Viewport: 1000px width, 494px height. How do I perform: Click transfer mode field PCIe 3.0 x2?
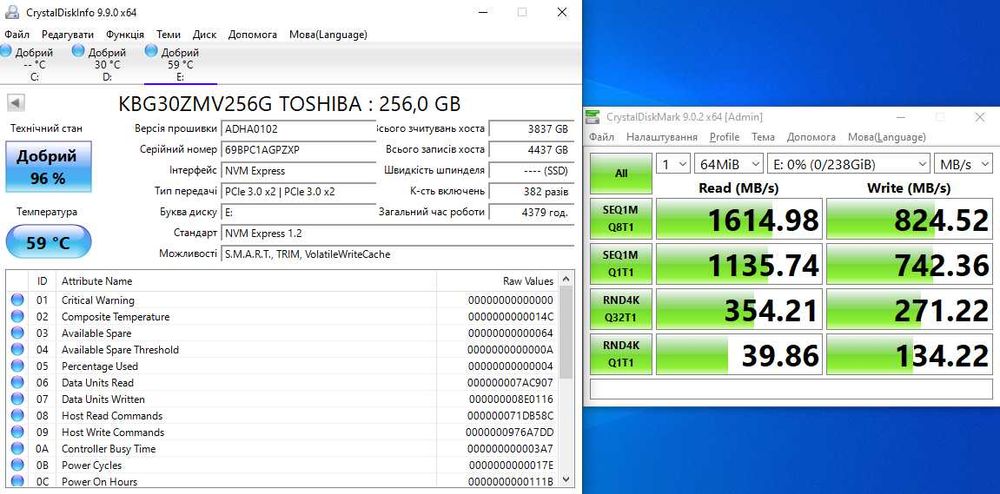(298, 191)
